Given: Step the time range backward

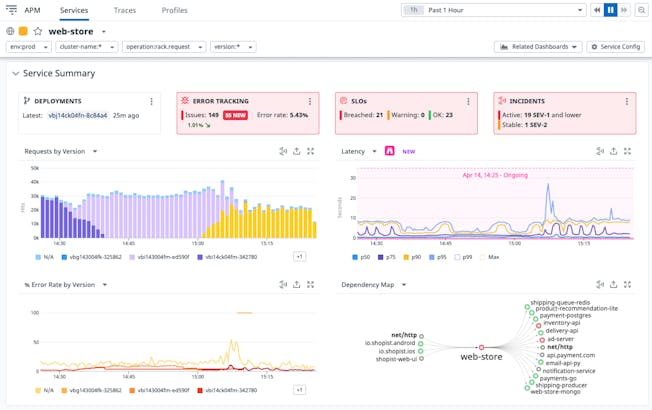Looking at the screenshot, I should click(x=597, y=10).
